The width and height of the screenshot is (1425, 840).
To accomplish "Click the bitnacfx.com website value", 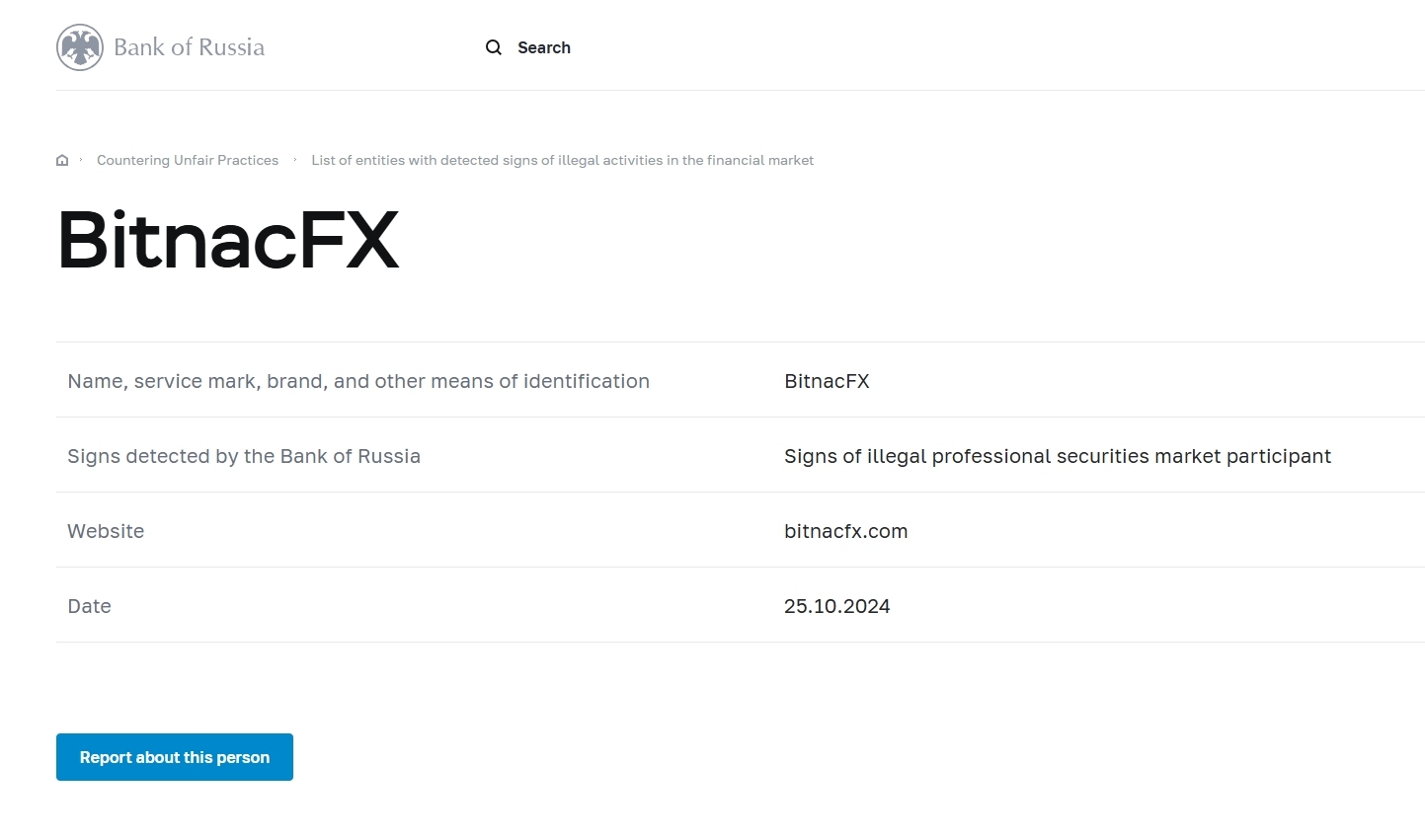I will [845, 531].
